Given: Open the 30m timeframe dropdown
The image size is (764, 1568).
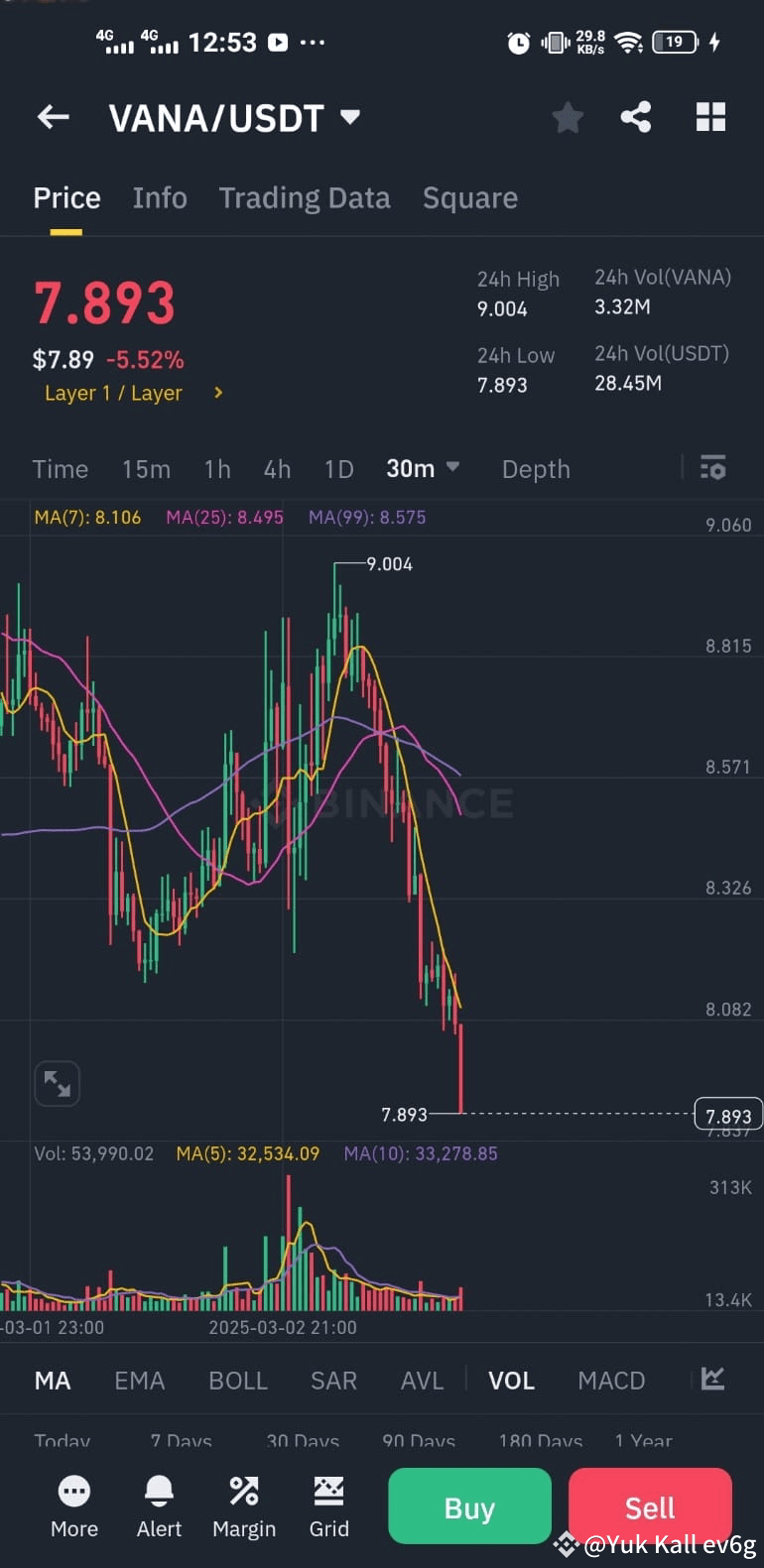Looking at the screenshot, I should (422, 468).
